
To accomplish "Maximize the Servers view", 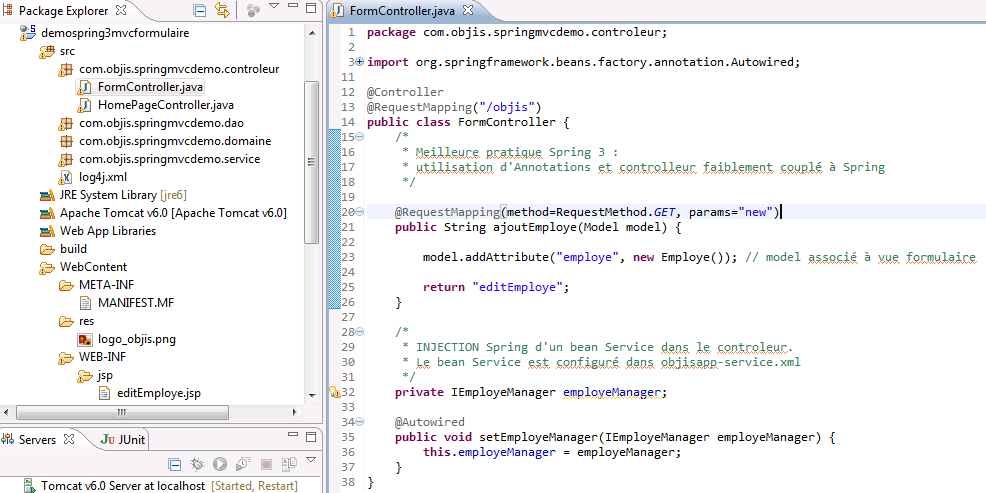I will (x=311, y=435).
